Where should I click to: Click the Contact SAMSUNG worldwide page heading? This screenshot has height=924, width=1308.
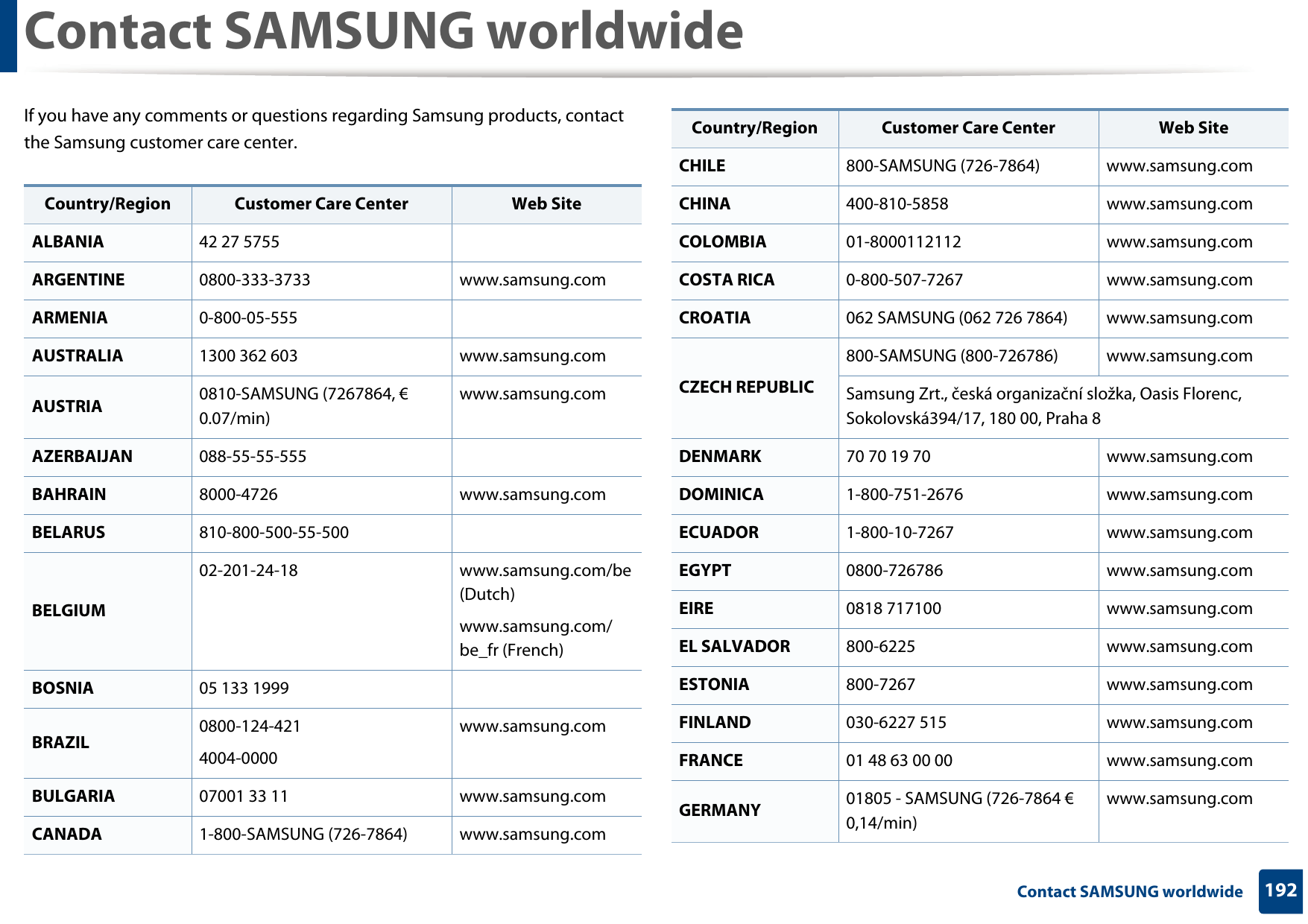click(384, 31)
